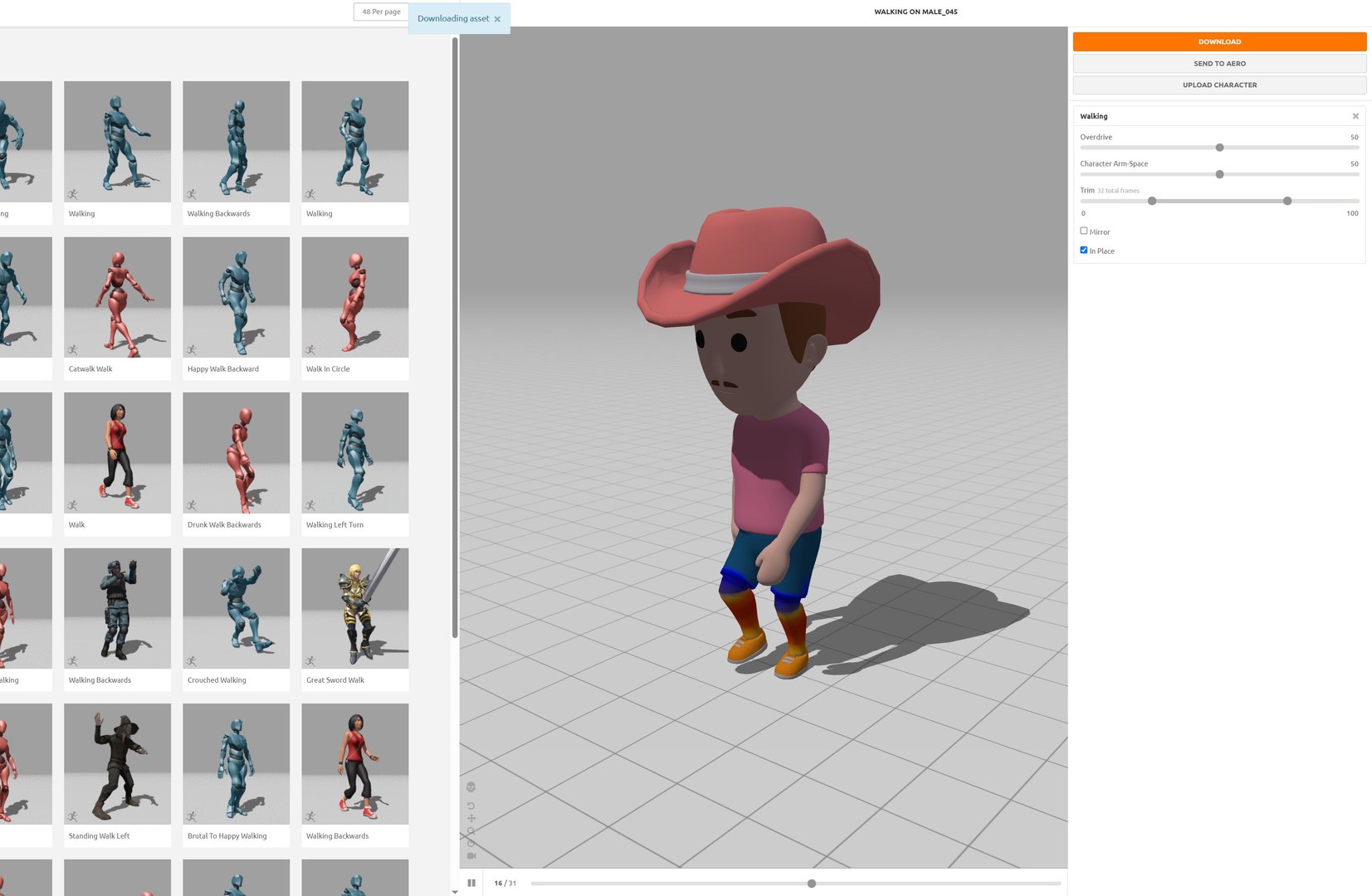Select the Catwalk Walk animation thumbnail
The width and height of the screenshot is (1372, 896).
tap(117, 297)
